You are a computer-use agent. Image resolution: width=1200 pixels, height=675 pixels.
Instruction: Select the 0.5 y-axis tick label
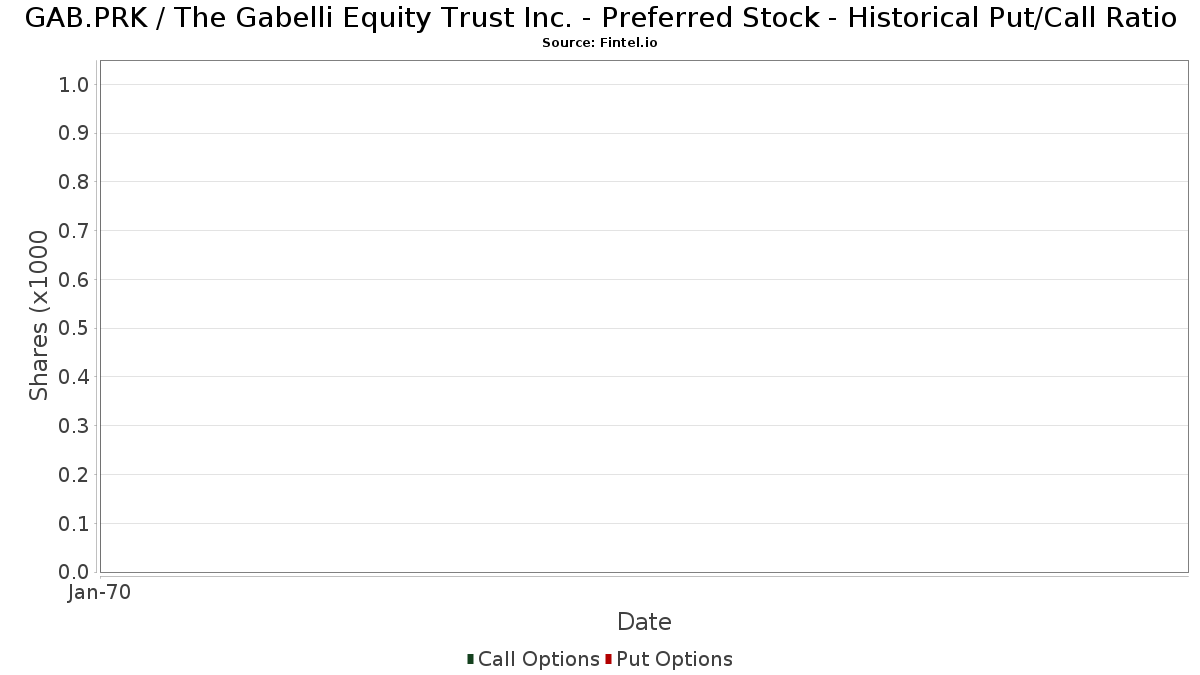(74, 329)
